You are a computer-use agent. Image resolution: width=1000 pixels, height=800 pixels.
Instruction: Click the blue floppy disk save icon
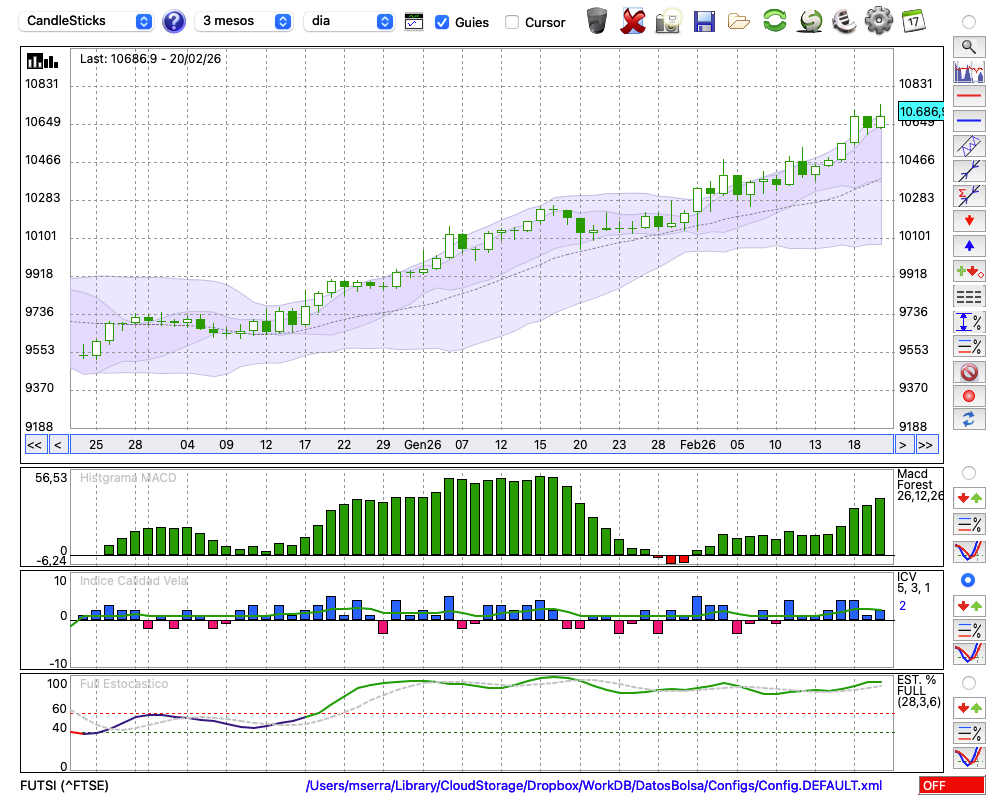[704, 21]
